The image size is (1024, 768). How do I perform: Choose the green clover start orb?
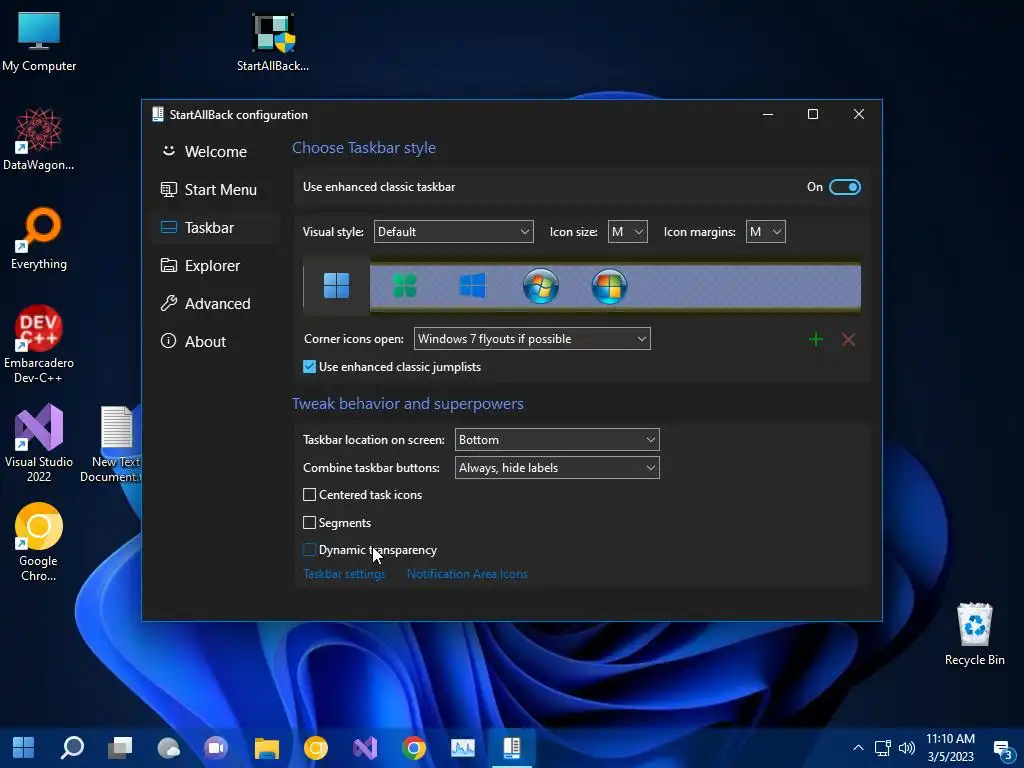[x=404, y=285]
